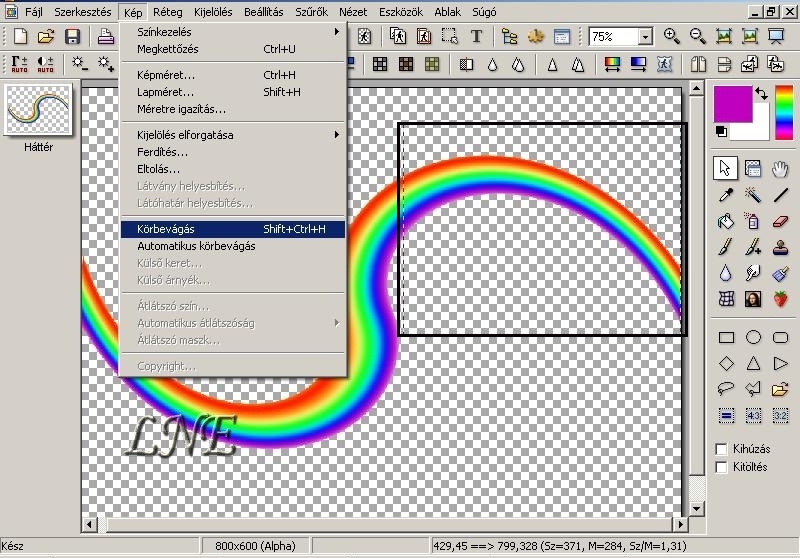The width and height of the screenshot is (800, 558).
Task: Insert text with the T tool
Action: point(476,37)
